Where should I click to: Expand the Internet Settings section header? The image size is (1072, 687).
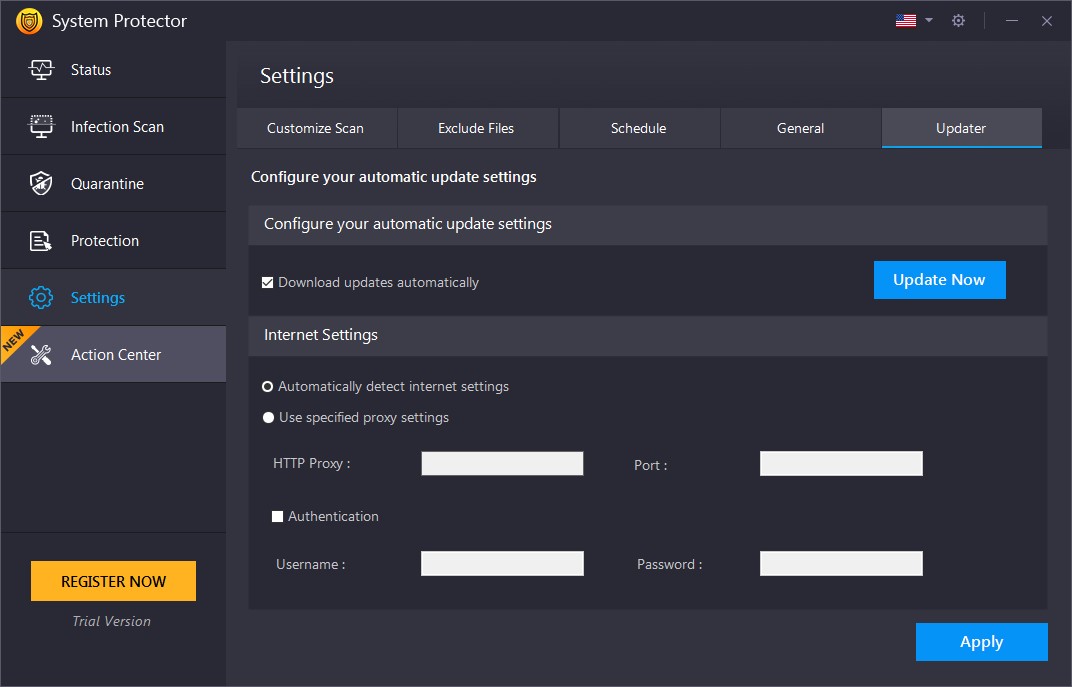(x=319, y=335)
